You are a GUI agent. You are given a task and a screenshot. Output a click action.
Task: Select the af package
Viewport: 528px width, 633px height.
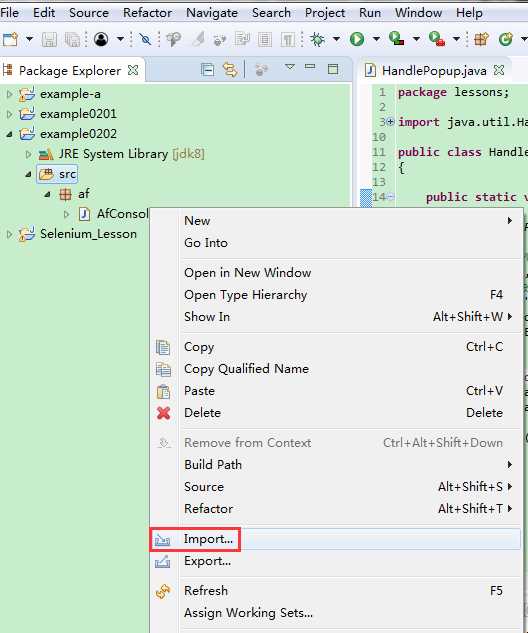[x=84, y=194]
